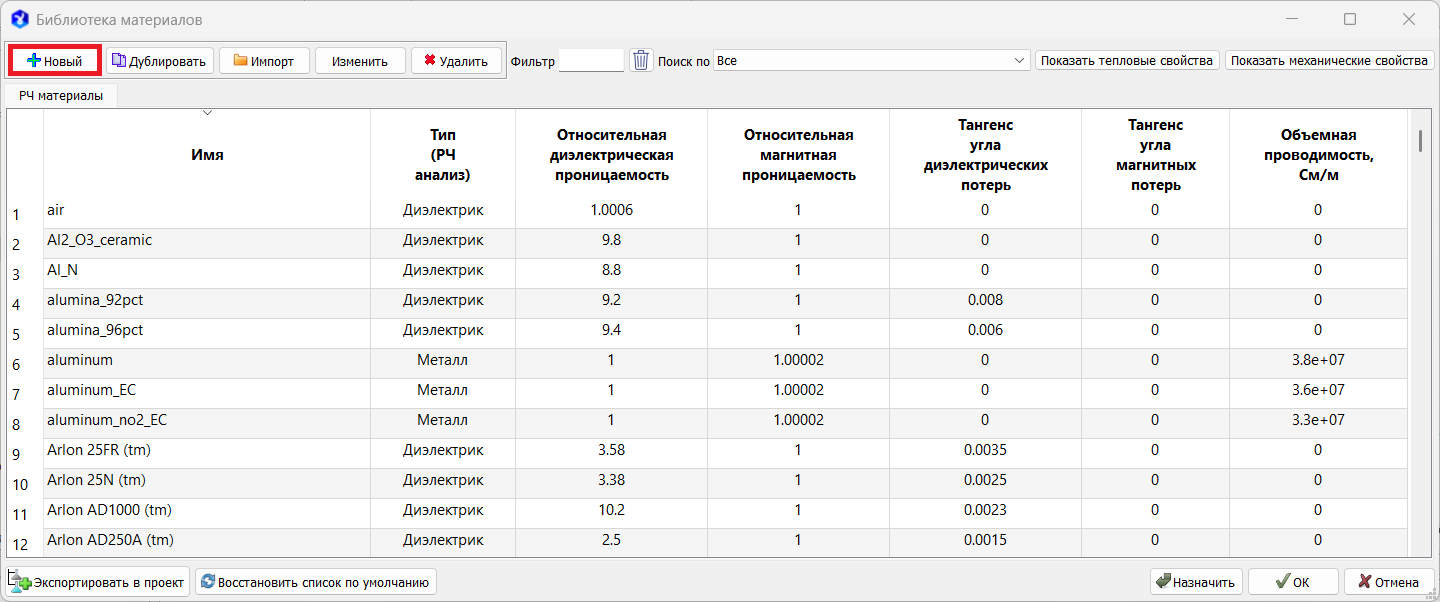Click Экспортировать в проект button

point(98,582)
